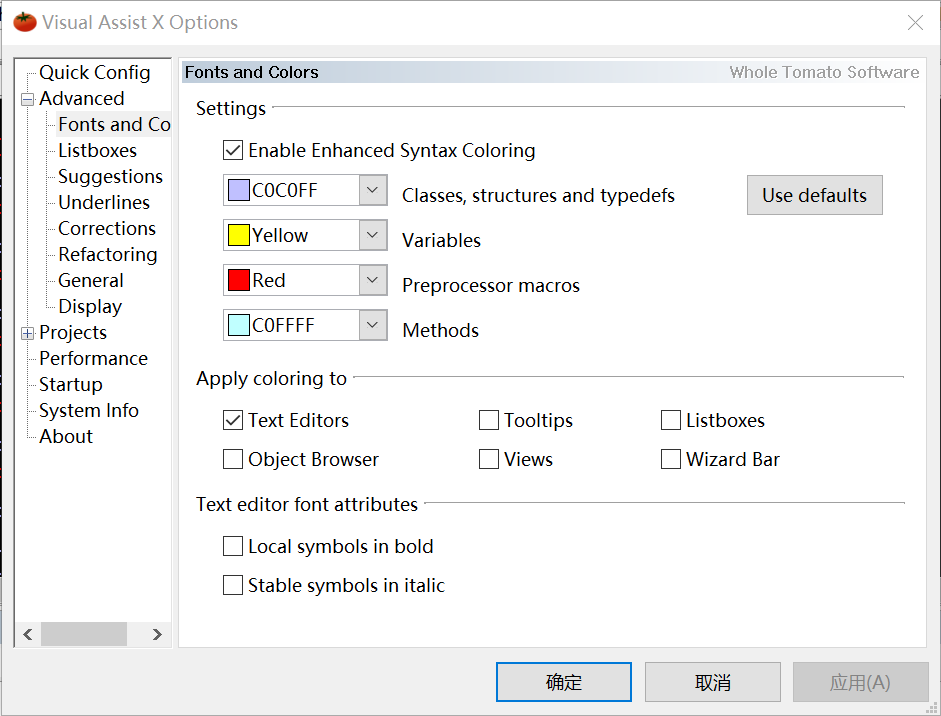This screenshot has height=716, width=941.
Task: Select Quick Config in the sidebar
Action: [x=95, y=72]
